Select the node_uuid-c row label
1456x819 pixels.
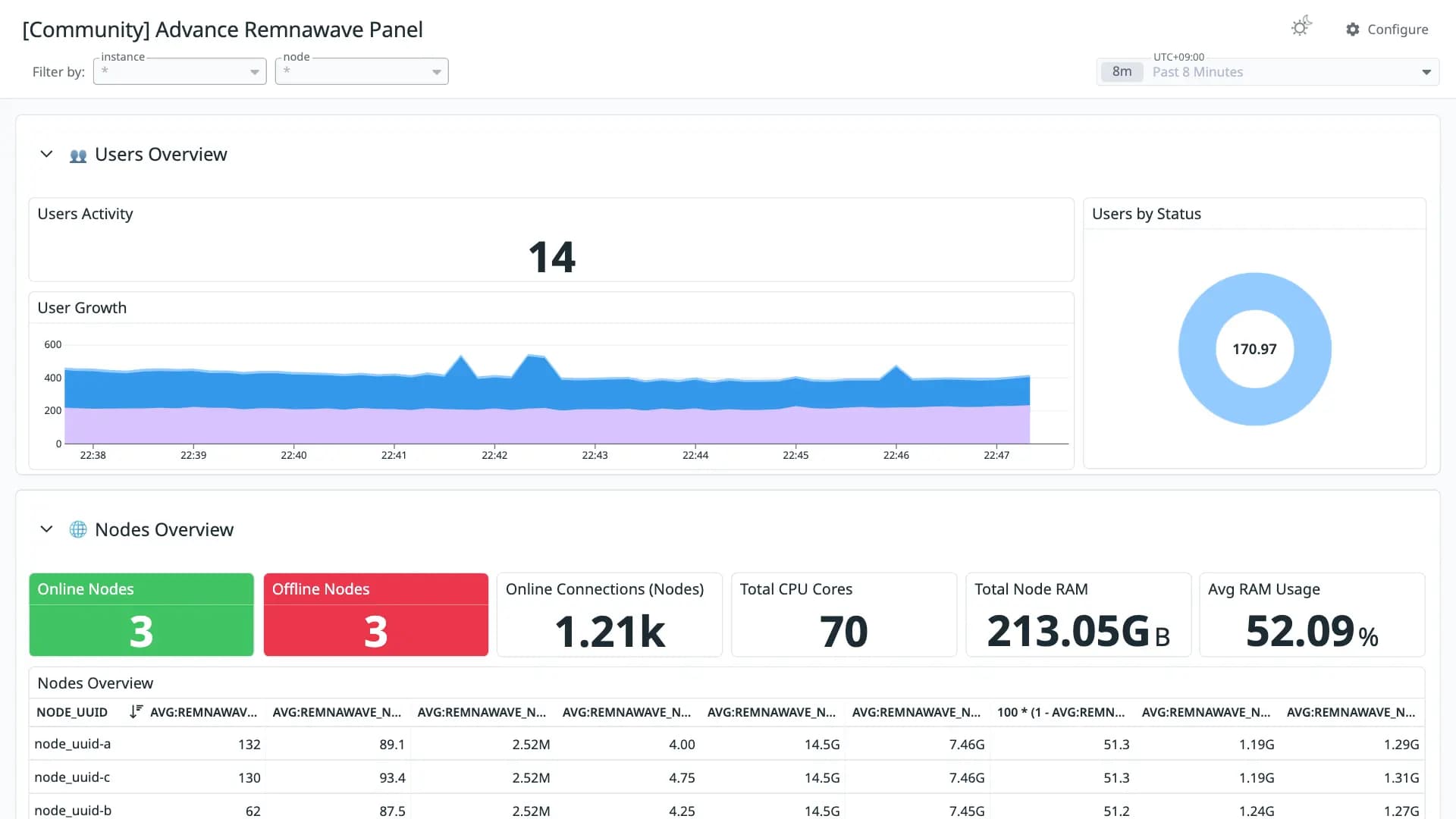(x=73, y=777)
